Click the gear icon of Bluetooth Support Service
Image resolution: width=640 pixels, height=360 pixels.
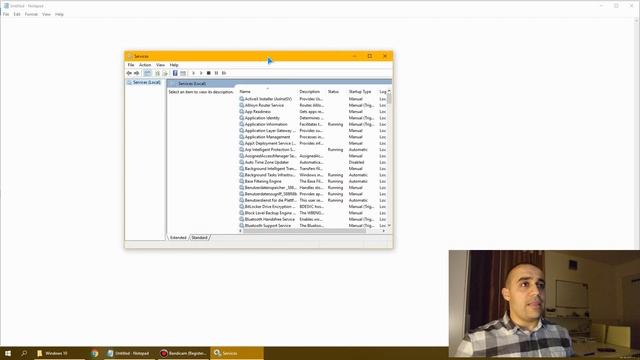(242, 225)
